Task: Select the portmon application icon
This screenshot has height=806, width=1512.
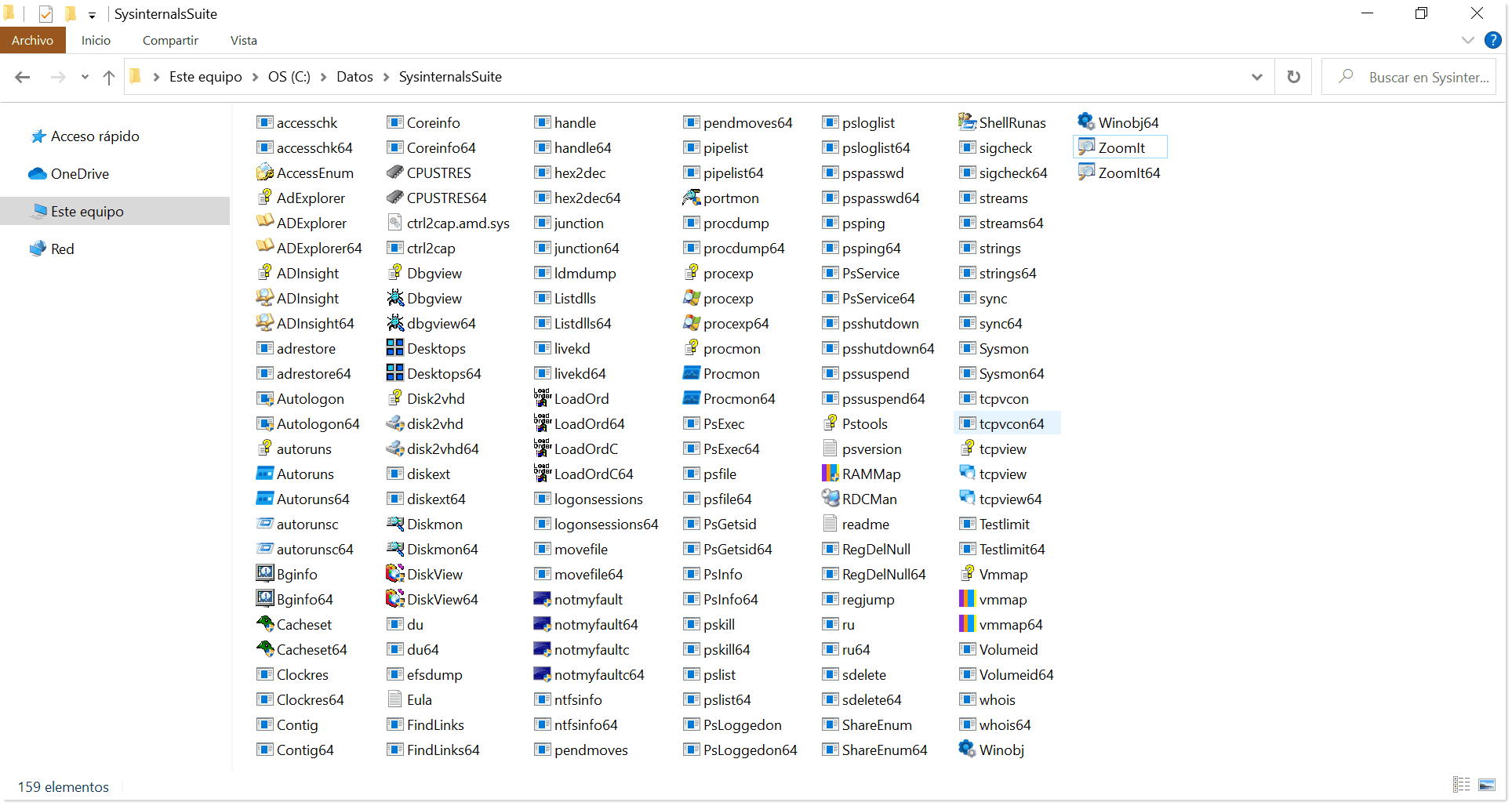Action: [x=692, y=198]
